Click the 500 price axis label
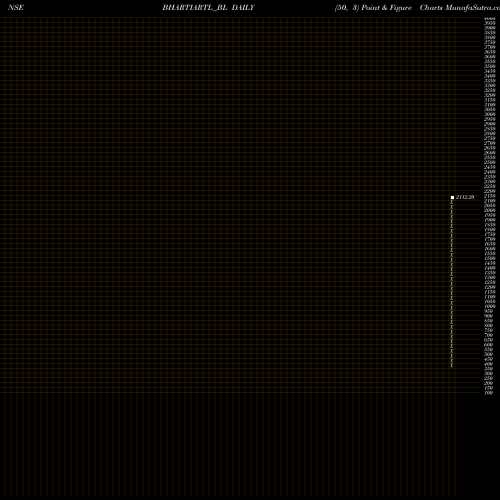This screenshot has width=500, height=500. (x=488, y=354)
